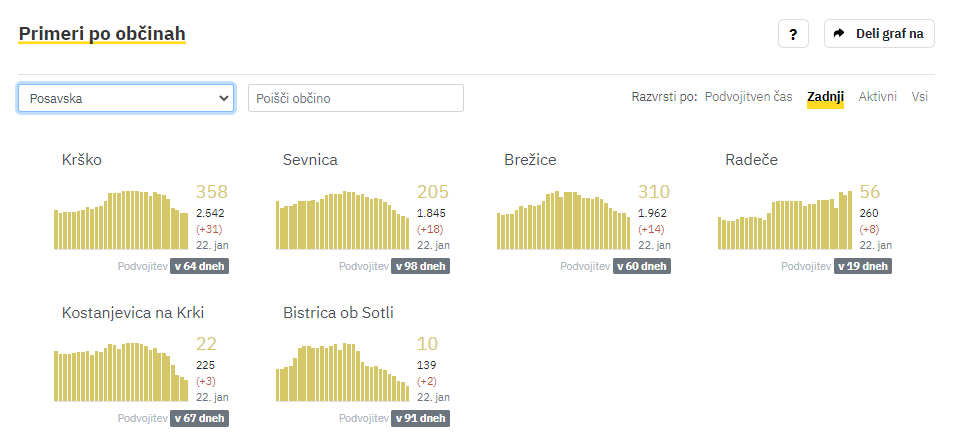This screenshot has width=959, height=437.
Task: Click the v 64 dneh badge
Action: pyautogui.click(x=199, y=266)
